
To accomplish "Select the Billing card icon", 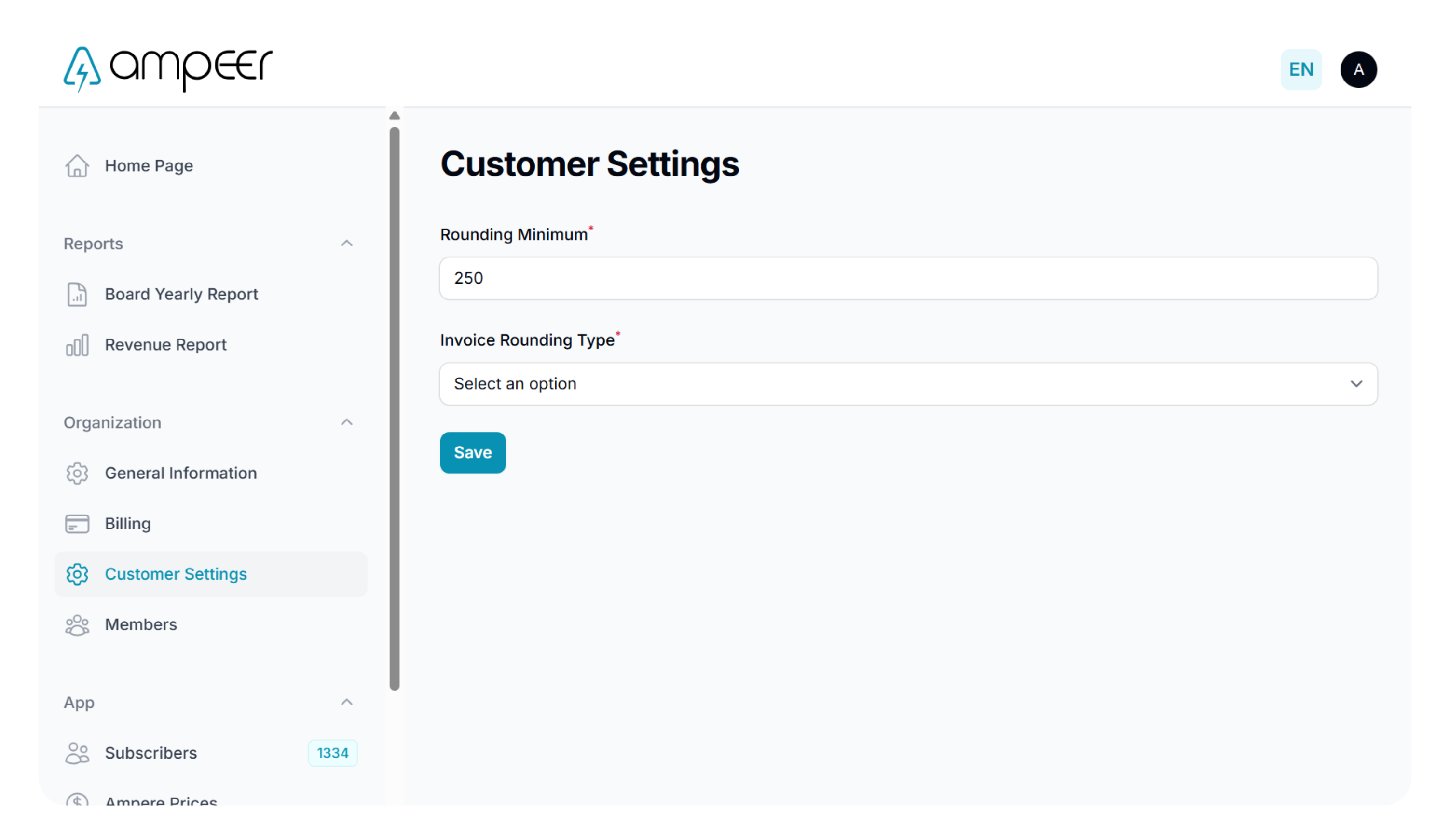I will (77, 524).
